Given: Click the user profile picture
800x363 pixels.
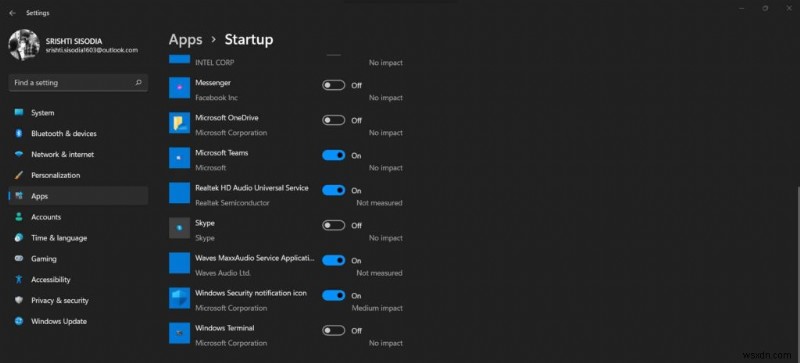Looking at the screenshot, I should (24, 45).
